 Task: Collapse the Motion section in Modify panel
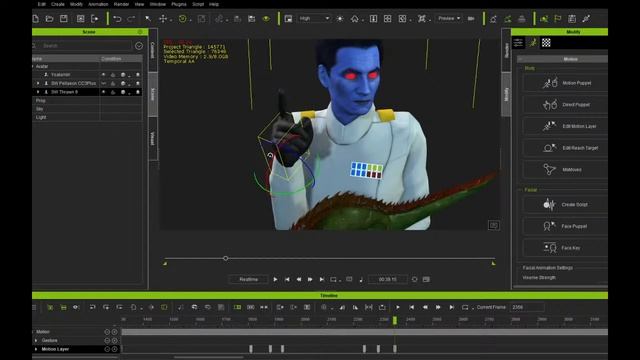[520, 59]
